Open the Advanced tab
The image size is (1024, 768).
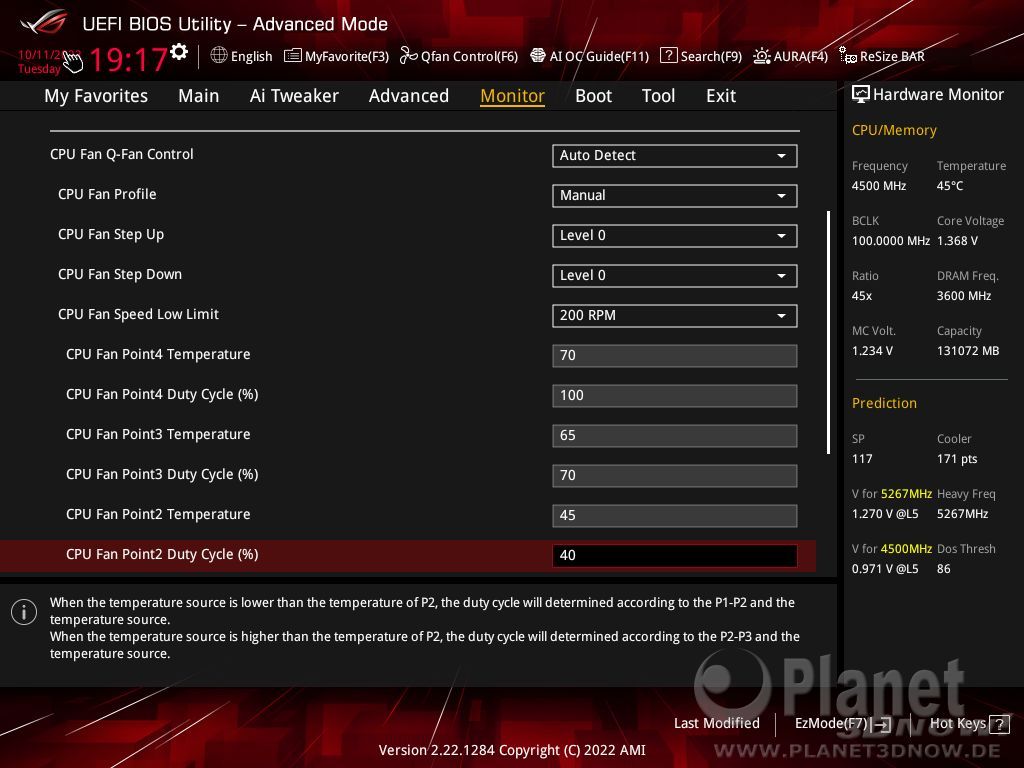coord(409,96)
